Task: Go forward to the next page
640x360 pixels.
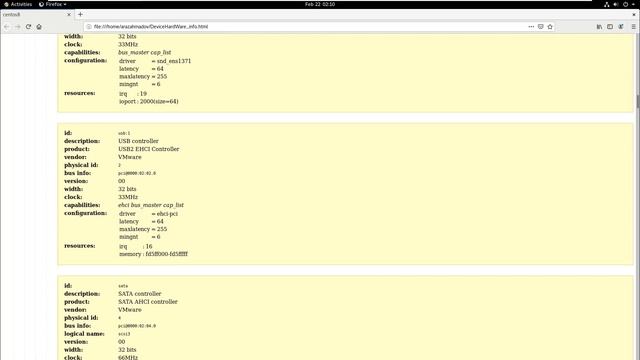Action: click(x=18, y=27)
